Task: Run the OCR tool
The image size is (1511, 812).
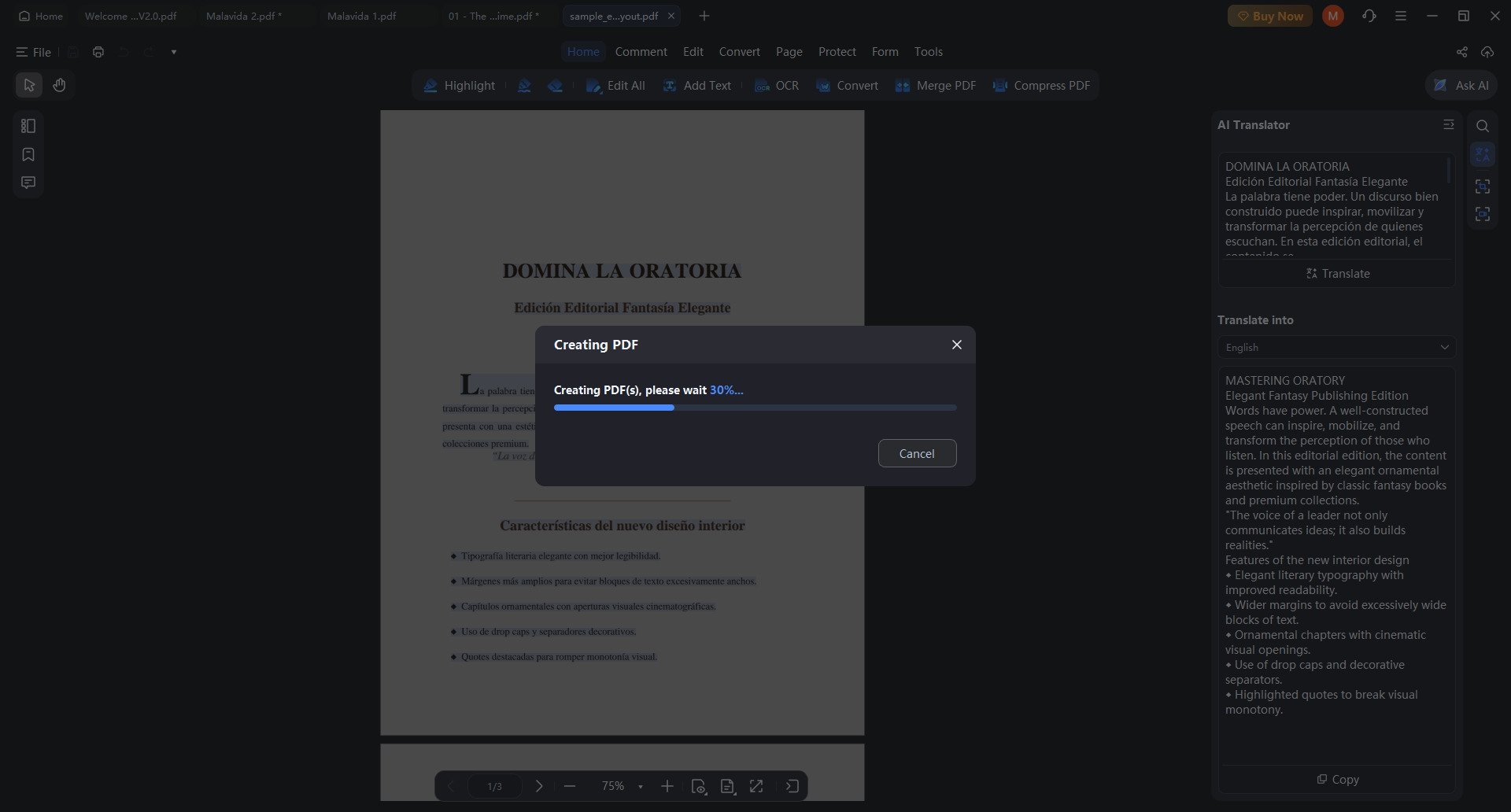Action: 777,86
